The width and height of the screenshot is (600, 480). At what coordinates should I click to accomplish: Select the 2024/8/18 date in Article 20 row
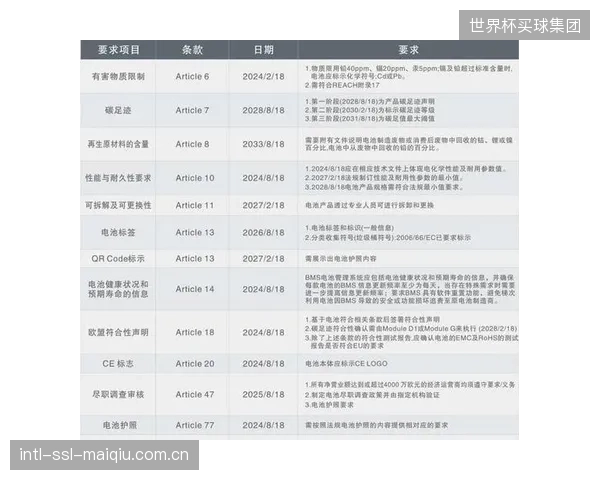coord(263,364)
